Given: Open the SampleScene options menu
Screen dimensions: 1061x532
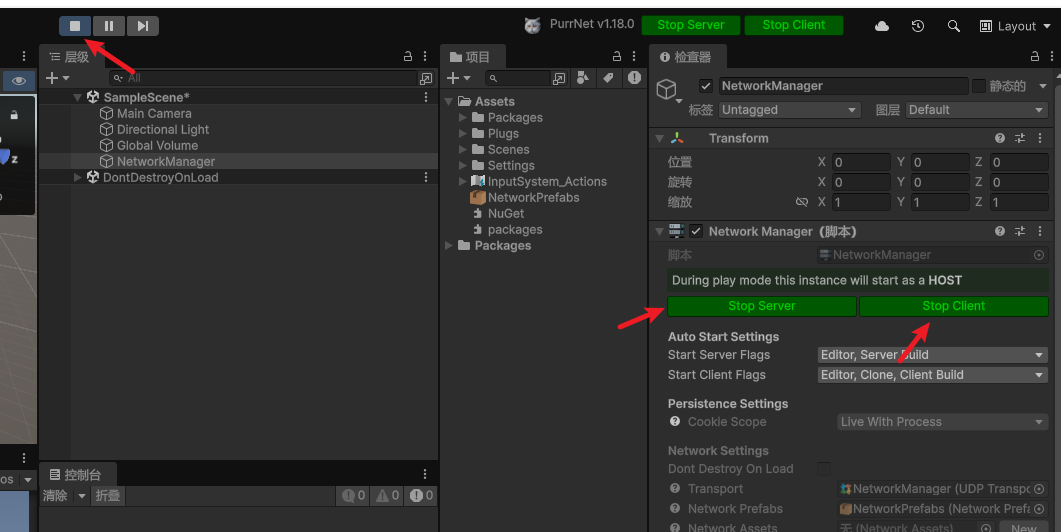Looking at the screenshot, I should coord(426,97).
